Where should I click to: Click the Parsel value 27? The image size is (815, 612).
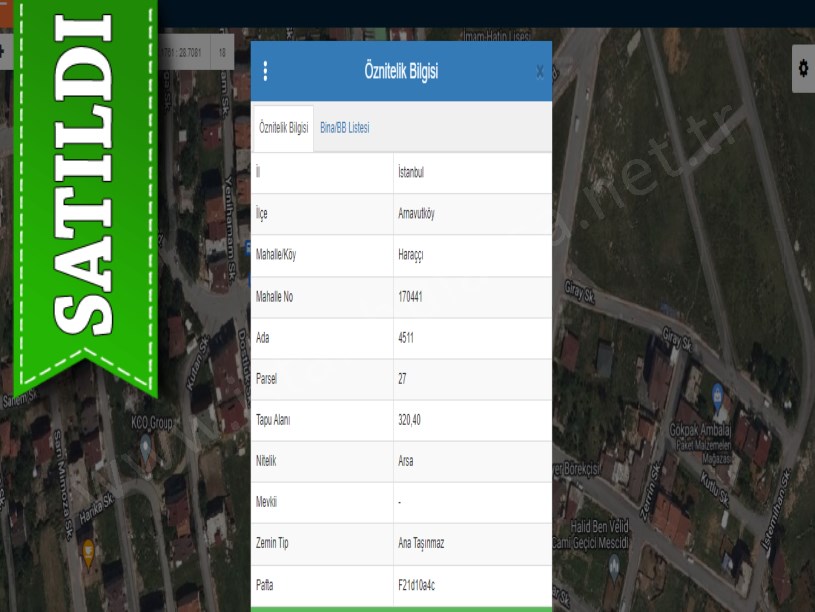point(402,379)
